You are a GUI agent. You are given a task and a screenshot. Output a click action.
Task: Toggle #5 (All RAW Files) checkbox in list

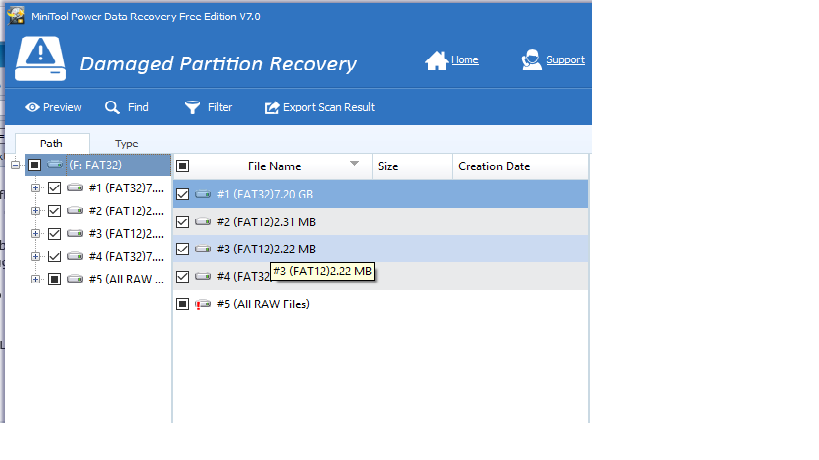182,304
